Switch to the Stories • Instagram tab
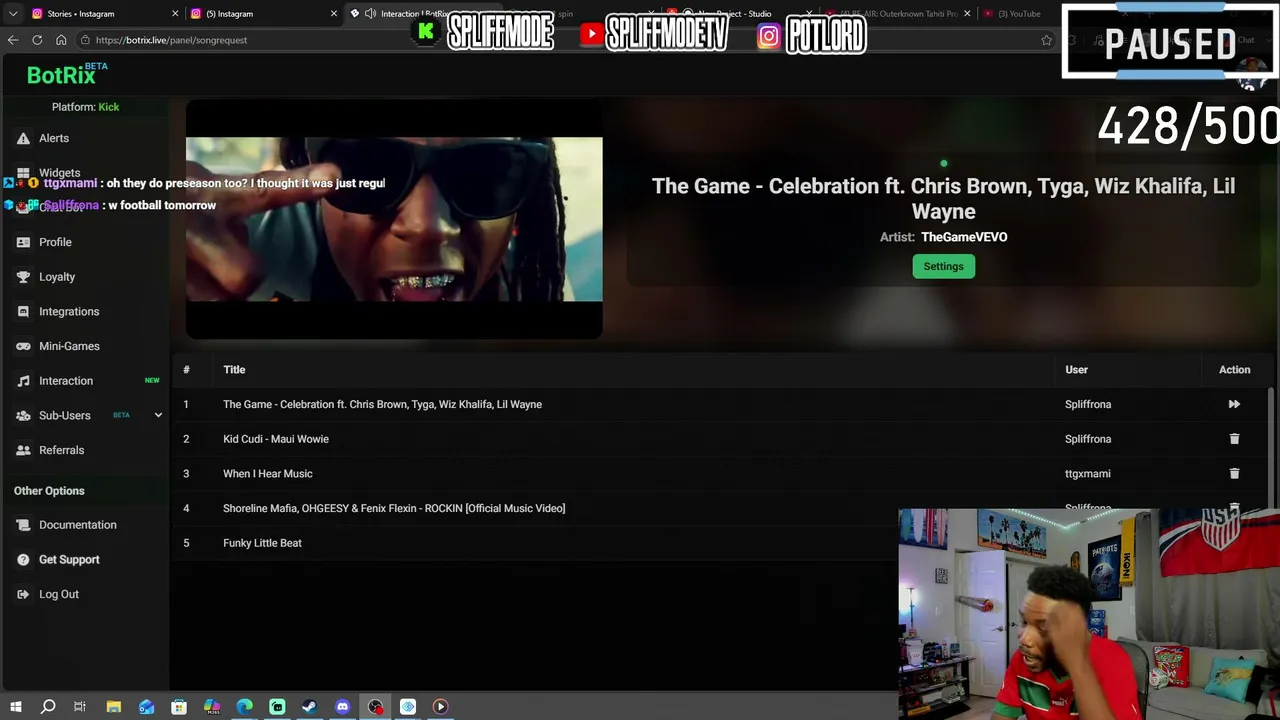The width and height of the screenshot is (1280, 720). point(103,14)
